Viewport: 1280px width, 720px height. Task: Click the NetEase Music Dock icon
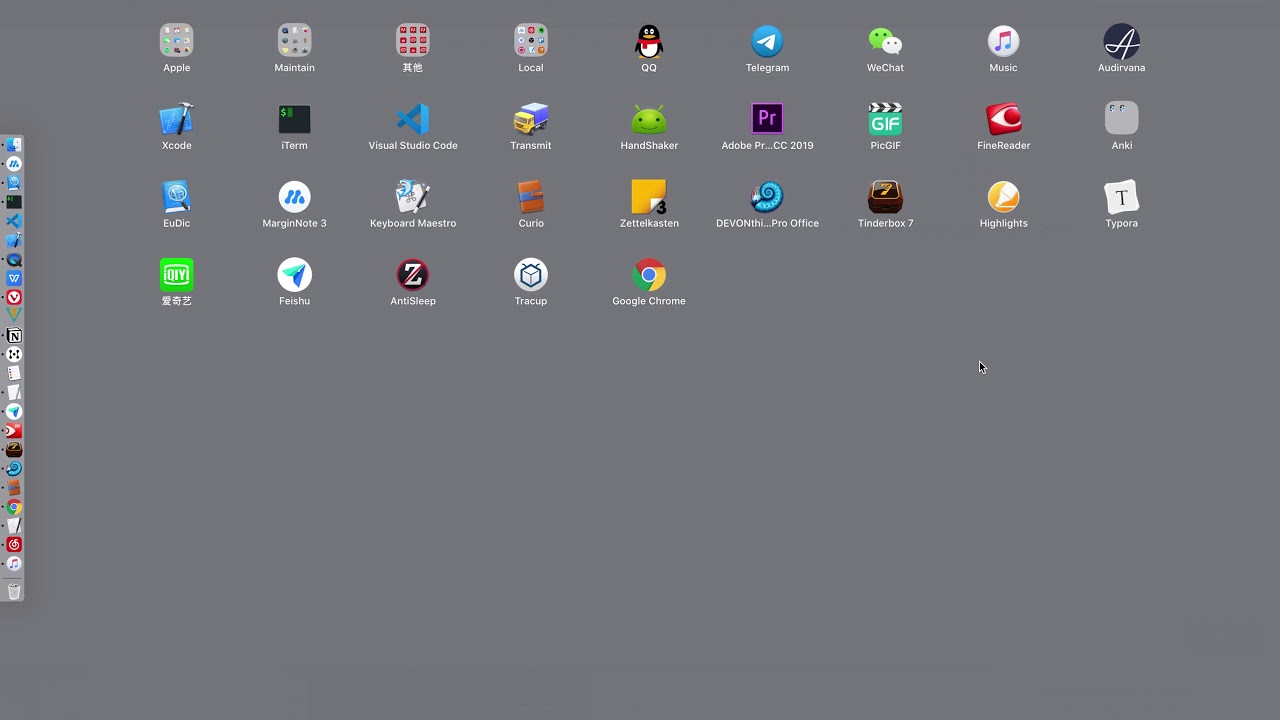(x=14, y=545)
